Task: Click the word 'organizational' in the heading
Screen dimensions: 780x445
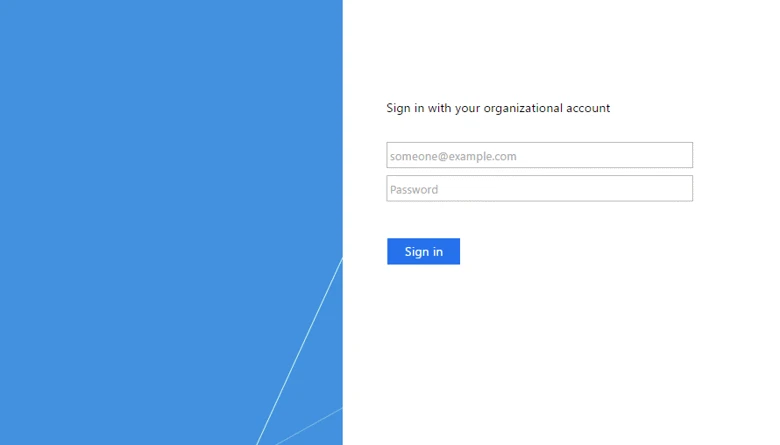Action: click(x=523, y=108)
